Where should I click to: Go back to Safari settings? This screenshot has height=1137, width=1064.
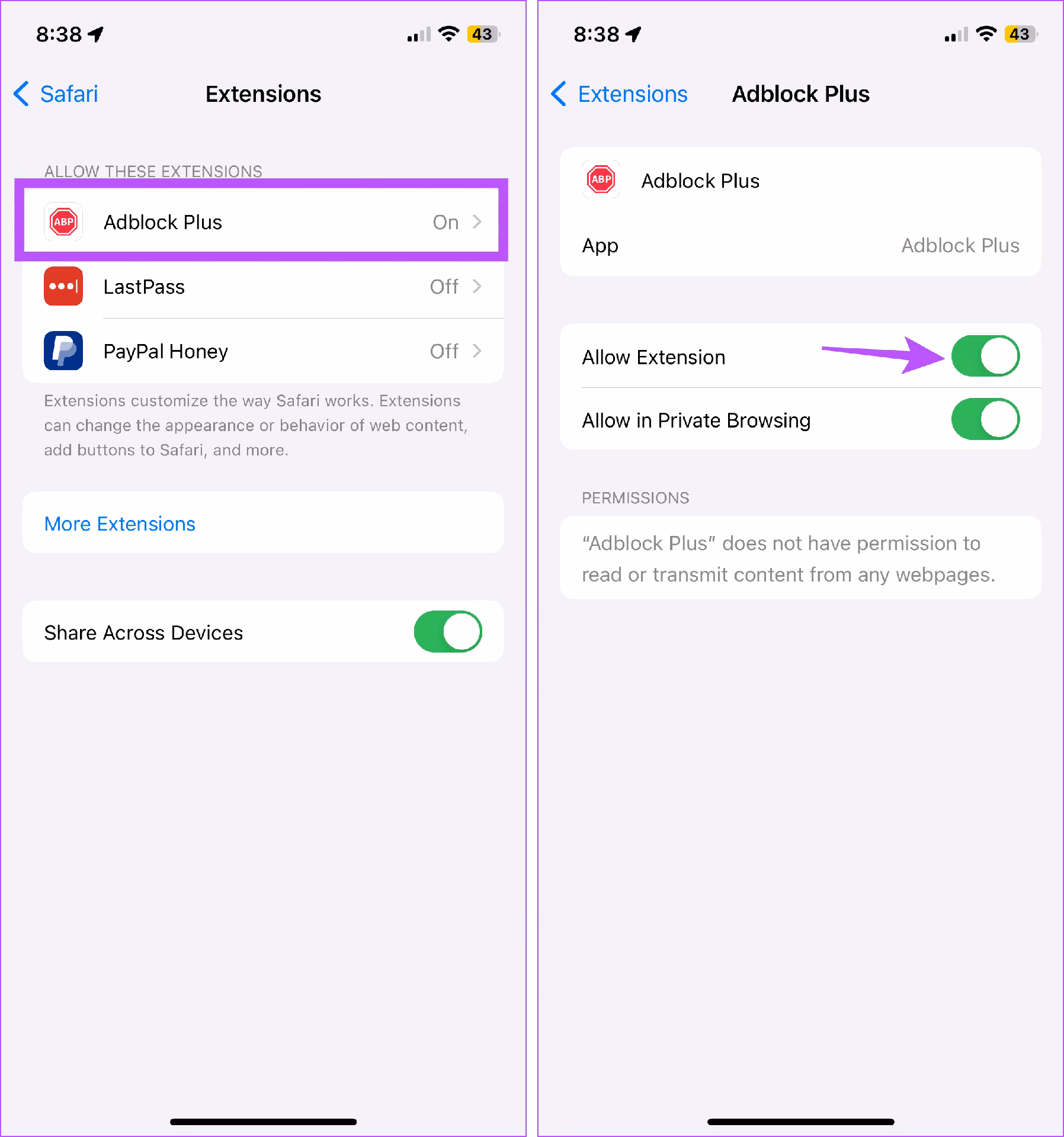coord(56,94)
